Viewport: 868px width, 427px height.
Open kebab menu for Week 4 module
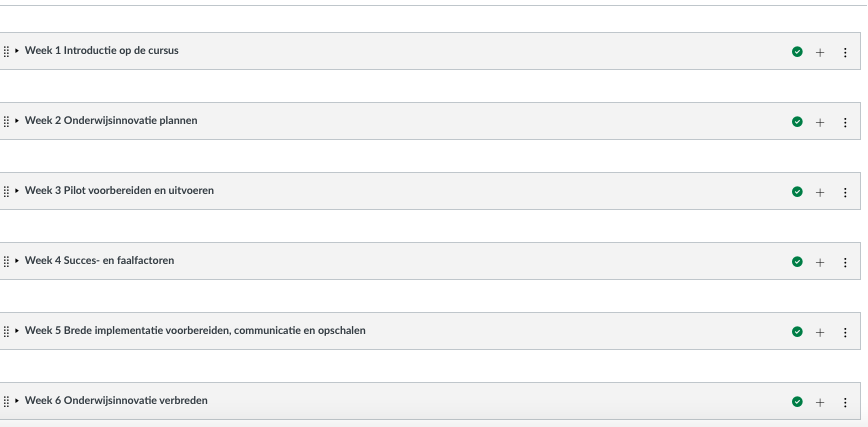(x=845, y=261)
